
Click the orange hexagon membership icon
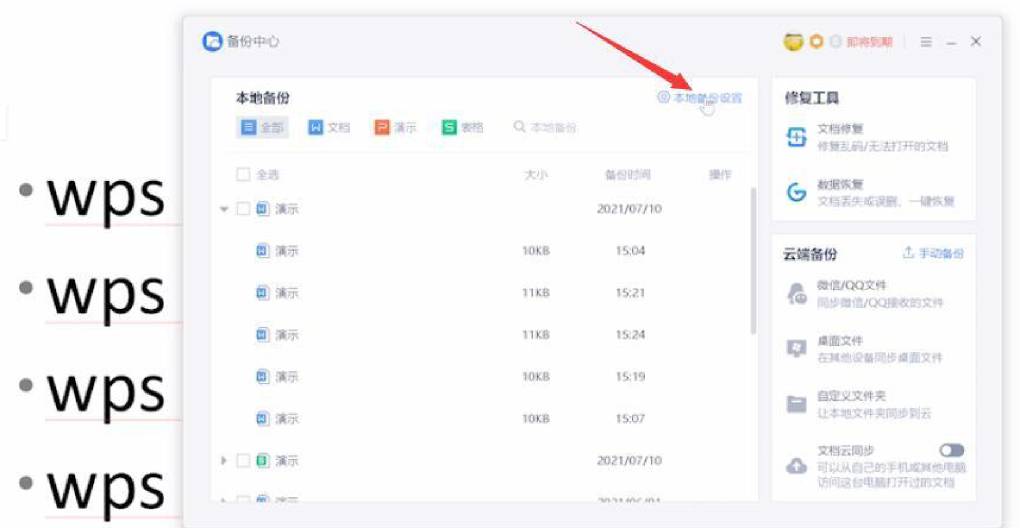816,42
